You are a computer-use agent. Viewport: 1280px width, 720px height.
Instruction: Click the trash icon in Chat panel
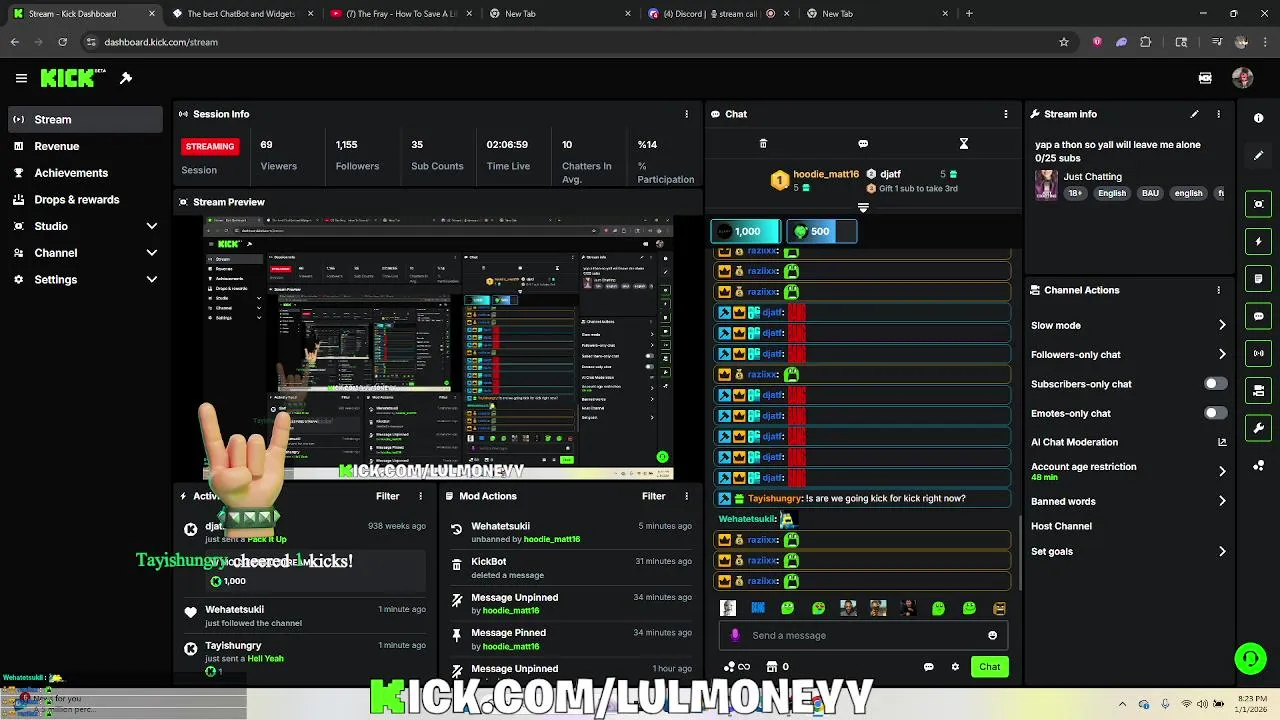tap(763, 144)
